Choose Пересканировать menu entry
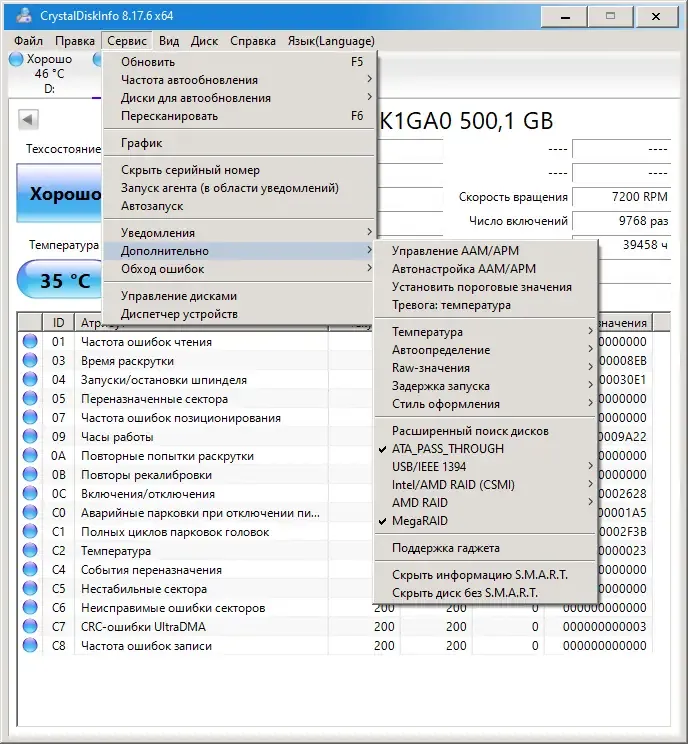This screenshot has height=744, width=688. [239, 116]
